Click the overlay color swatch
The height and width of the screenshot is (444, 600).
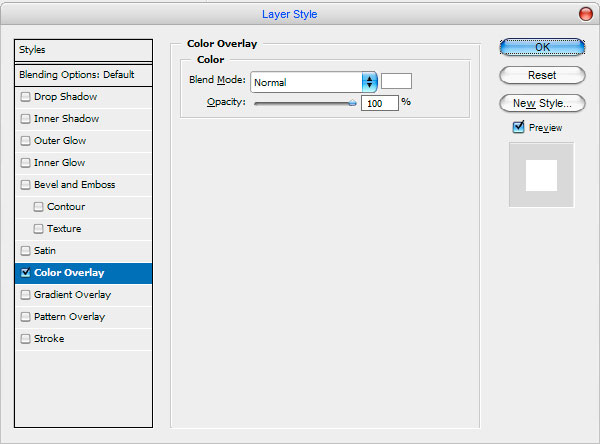(396, 81)
